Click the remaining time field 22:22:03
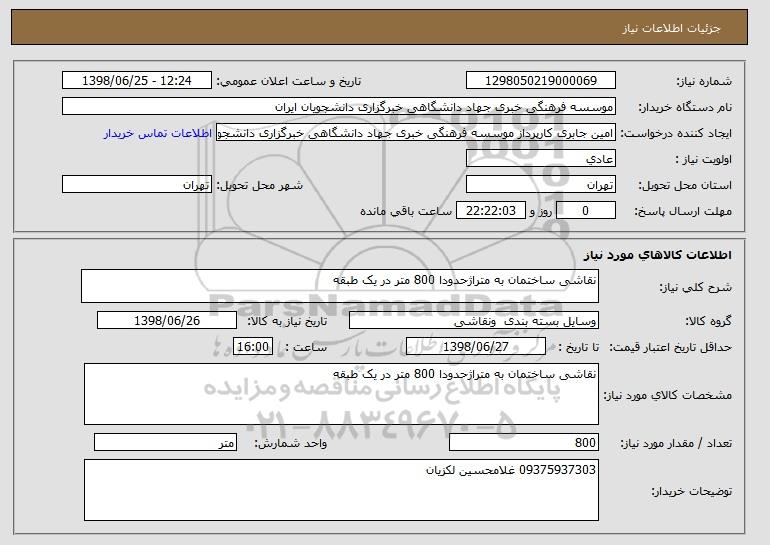770x545 pixels. pyautogui.click(x=491, y=211)
